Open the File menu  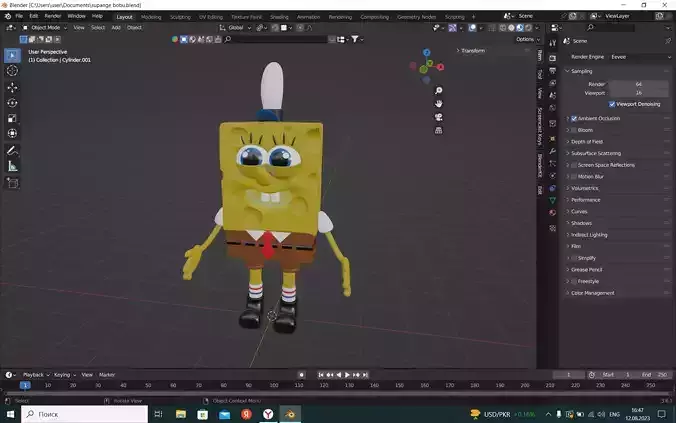[x=19, y=16]
